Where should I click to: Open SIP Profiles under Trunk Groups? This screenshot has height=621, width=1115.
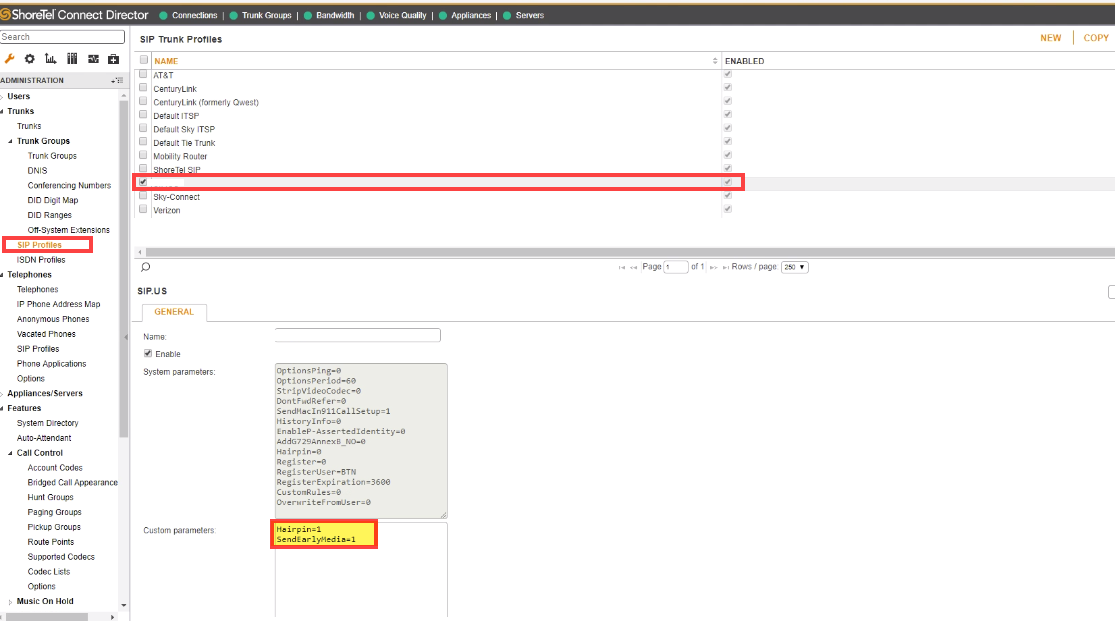(x=39, y=245)
